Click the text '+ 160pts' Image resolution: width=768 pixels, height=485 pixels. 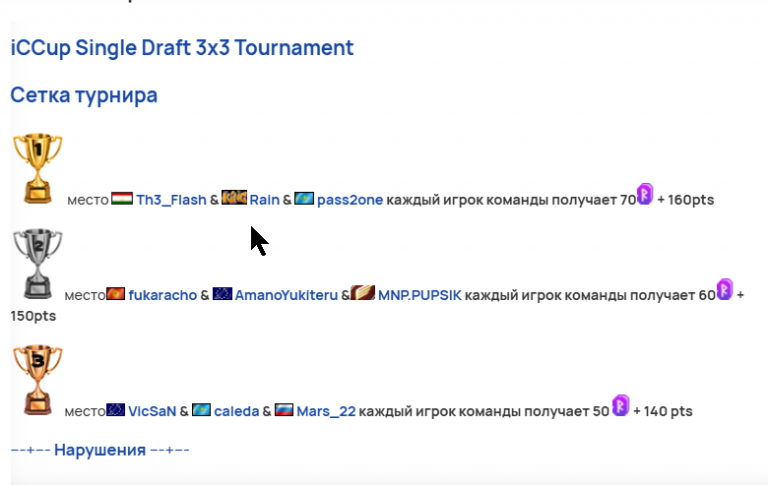tap(685, 200)
